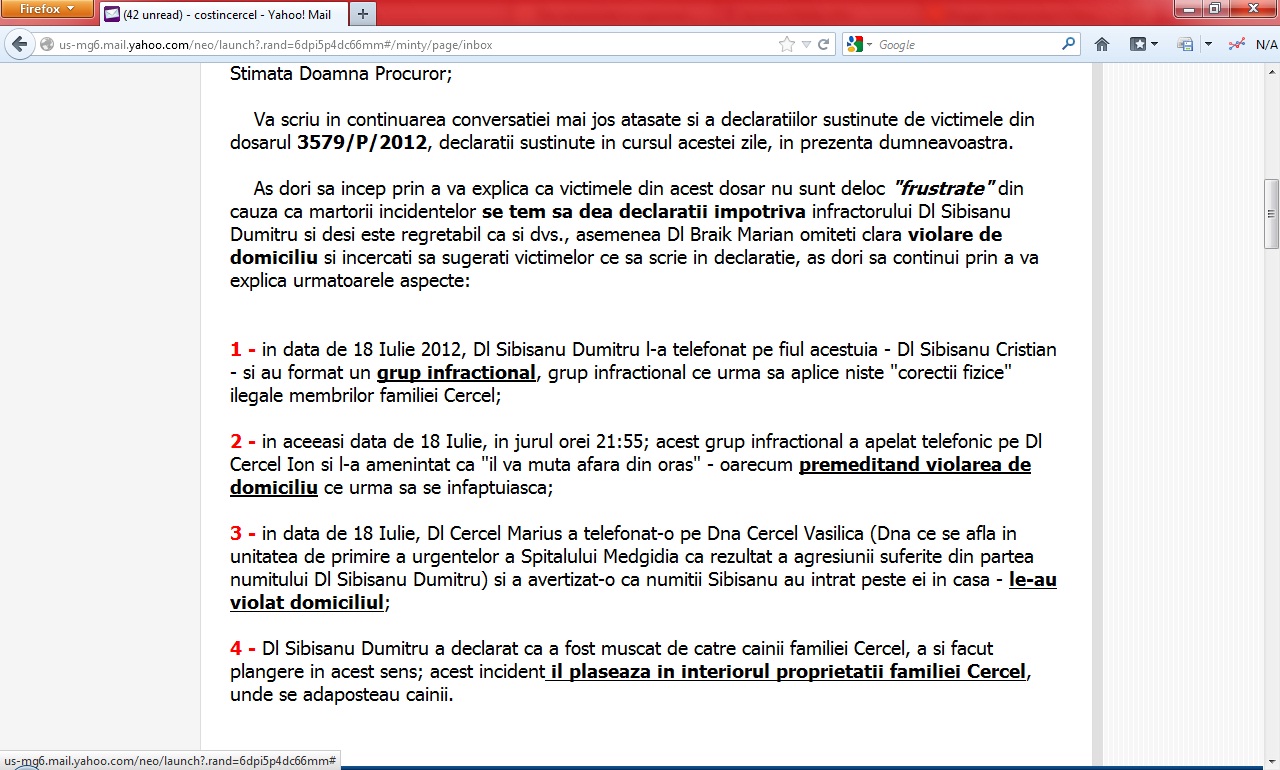Open the search engine selector dropdown
Image resolution: width=1280 pixels, height=770 pixels.
869,44
